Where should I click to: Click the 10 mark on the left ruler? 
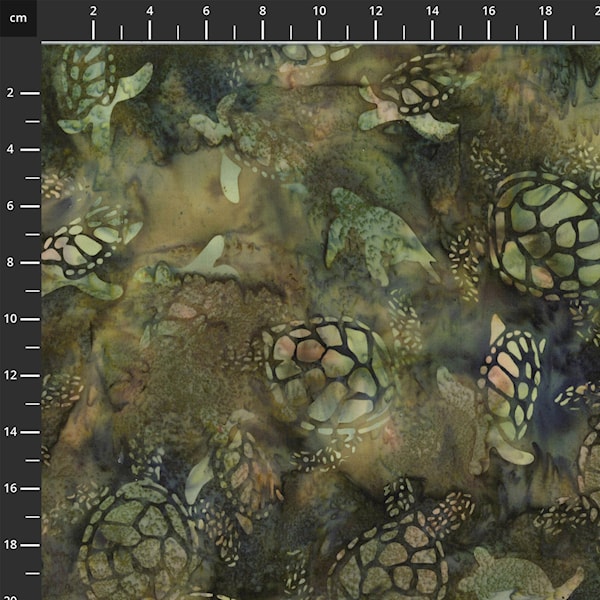click(10, 318)
